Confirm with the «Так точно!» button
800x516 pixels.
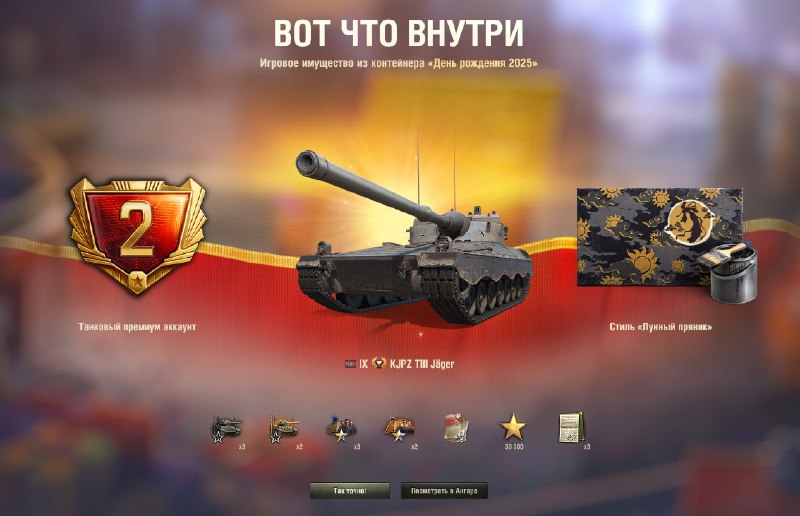(349, 491)
